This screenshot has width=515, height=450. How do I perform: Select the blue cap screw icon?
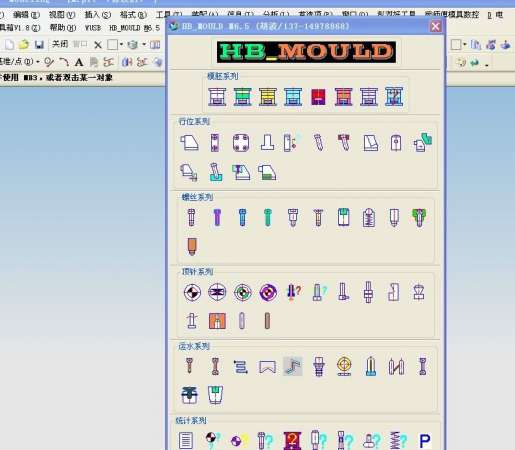[242, 217]
